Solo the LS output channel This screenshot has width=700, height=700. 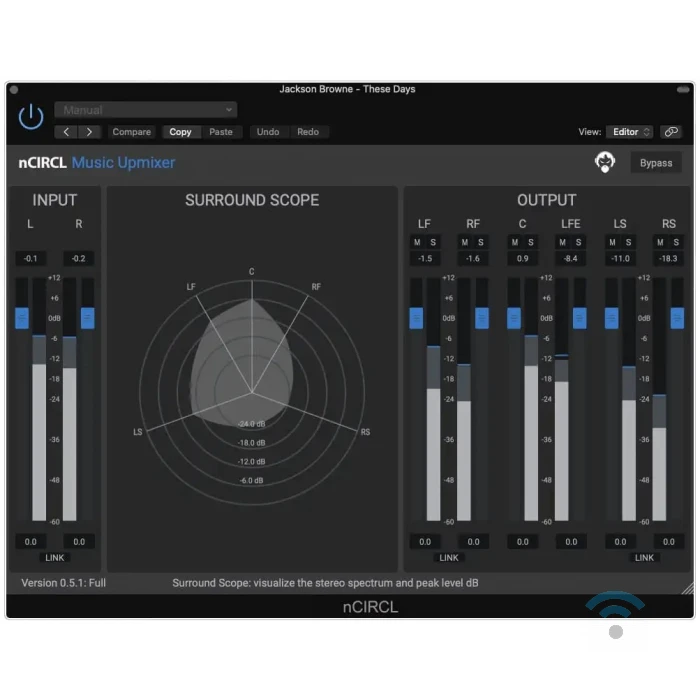tap(629, 242)
